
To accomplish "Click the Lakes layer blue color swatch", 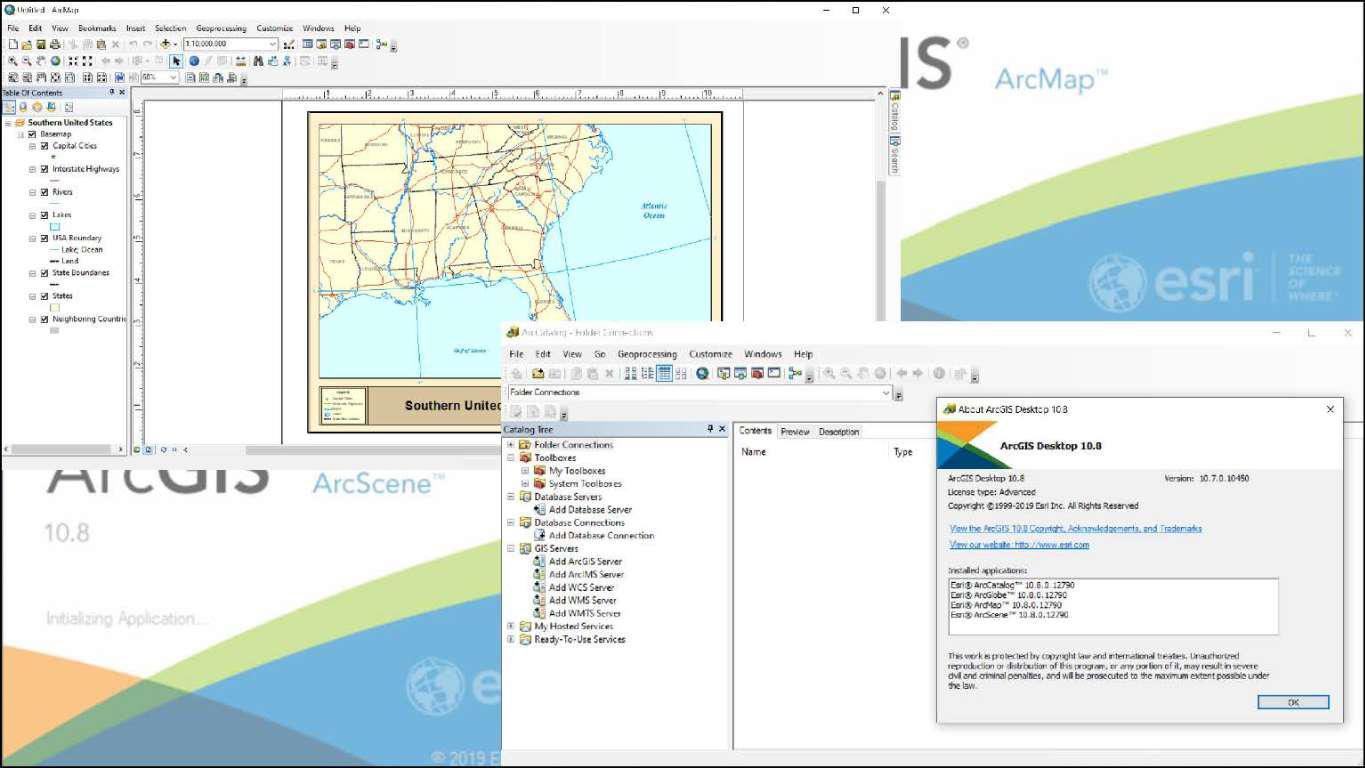I will (55, 227).
